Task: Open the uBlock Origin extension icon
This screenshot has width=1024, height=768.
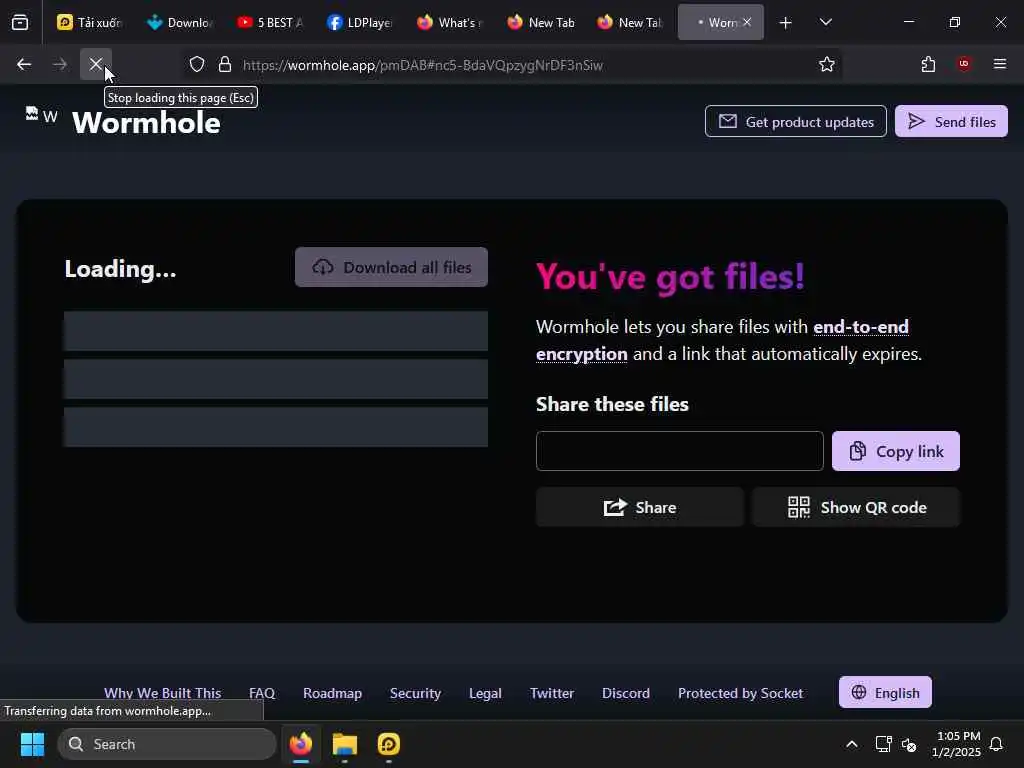Action: coord(964,64)
